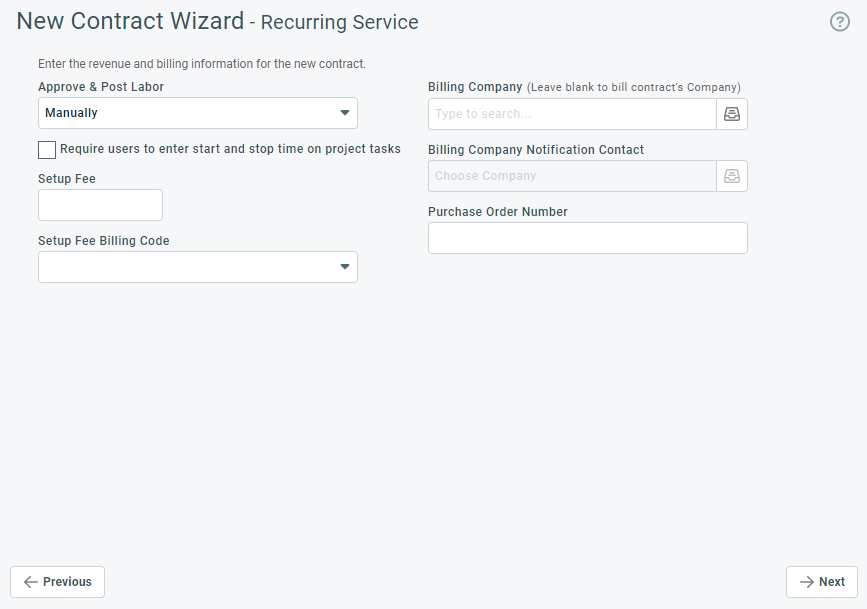Click the left arrow on Previous button
The height and width of the screenshot is (609, 867).
point(31,582)
